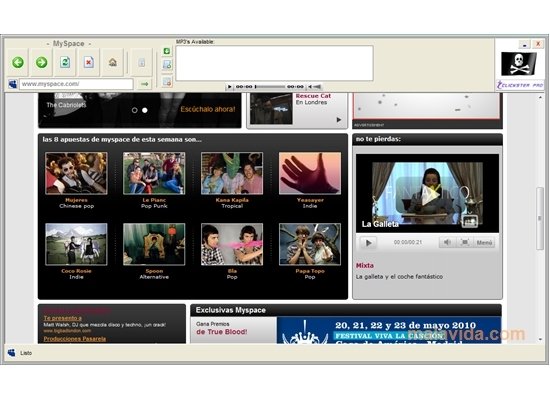Open the Coco Rosie thumbnail

(x=76, y=244)
